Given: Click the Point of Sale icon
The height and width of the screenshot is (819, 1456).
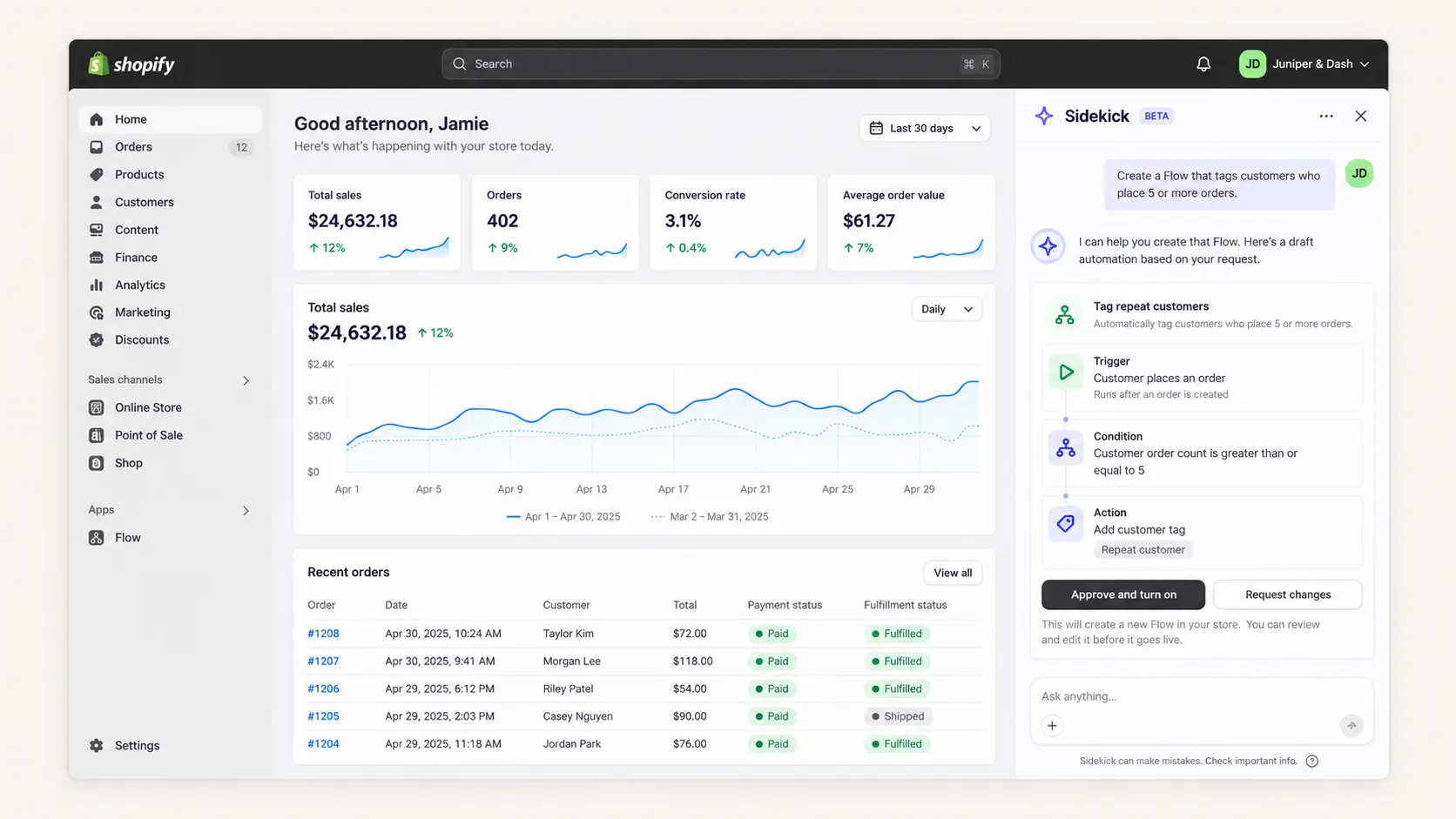Looking at the screenshot, I should click(97, 435).
